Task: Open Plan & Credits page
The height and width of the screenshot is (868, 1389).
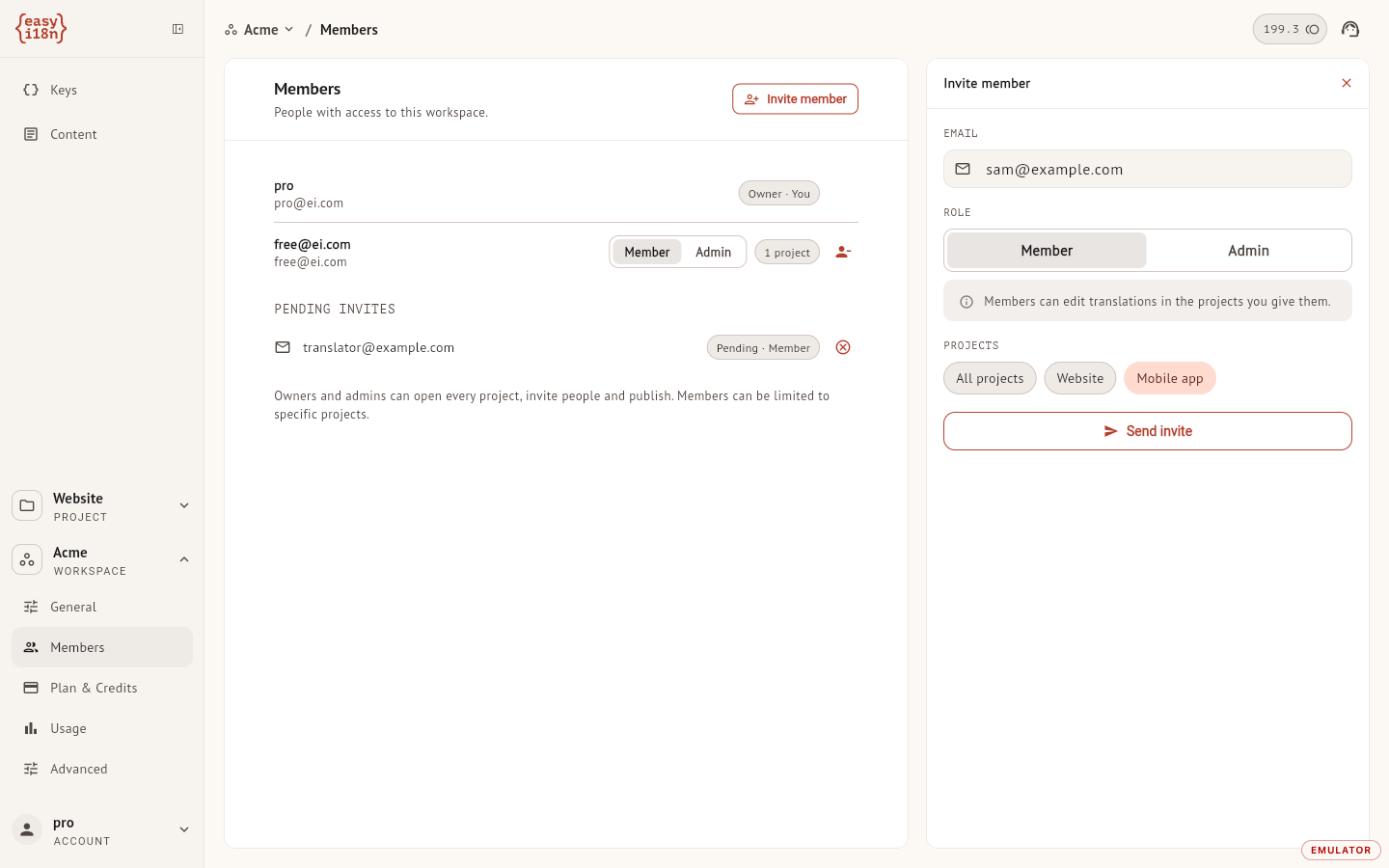Action: coord(102,688)
